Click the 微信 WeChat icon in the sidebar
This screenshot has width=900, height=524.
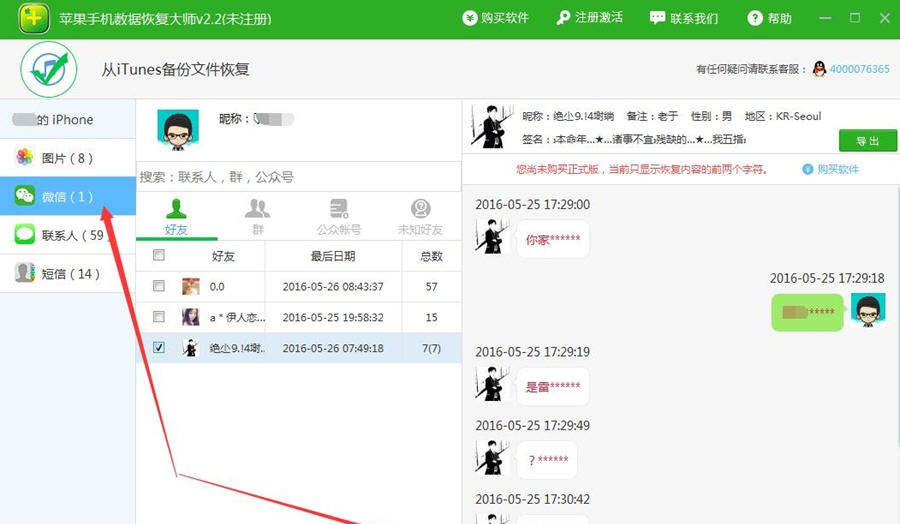coord(25,196)
